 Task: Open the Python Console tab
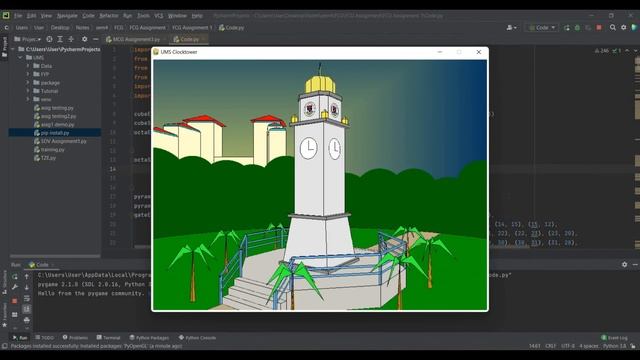[198, 338]
